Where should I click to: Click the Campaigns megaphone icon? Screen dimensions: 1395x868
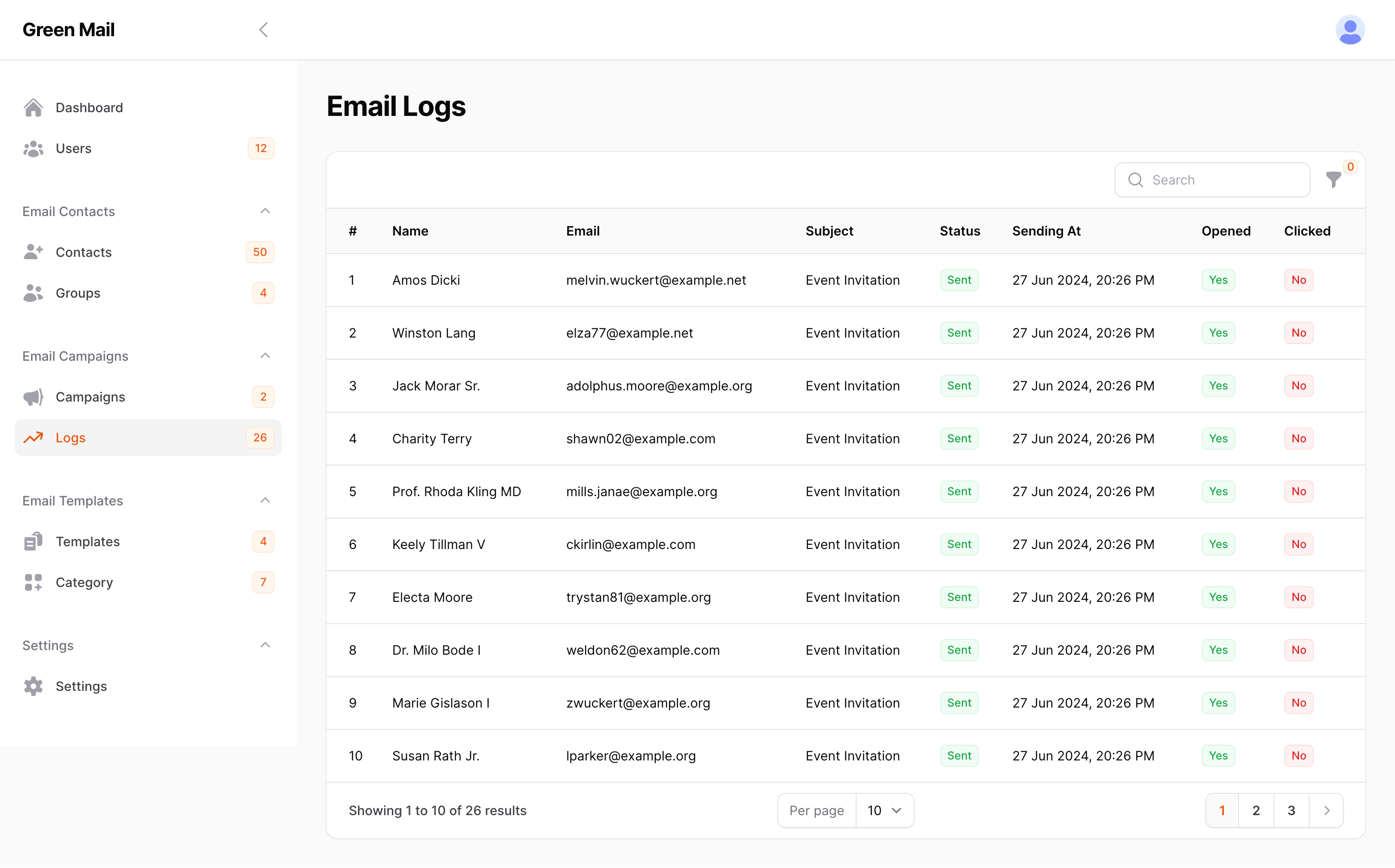pos(33,396)
